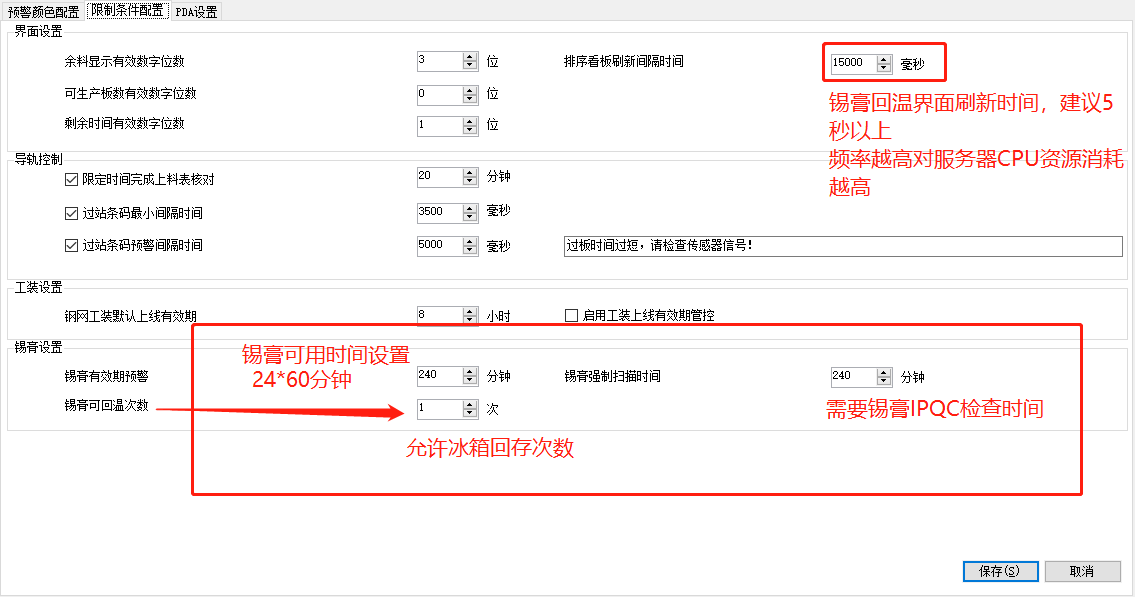Increase 钢网工装默认上线有效期 hours spinner

pyautogui.click(x=470, y=311)
